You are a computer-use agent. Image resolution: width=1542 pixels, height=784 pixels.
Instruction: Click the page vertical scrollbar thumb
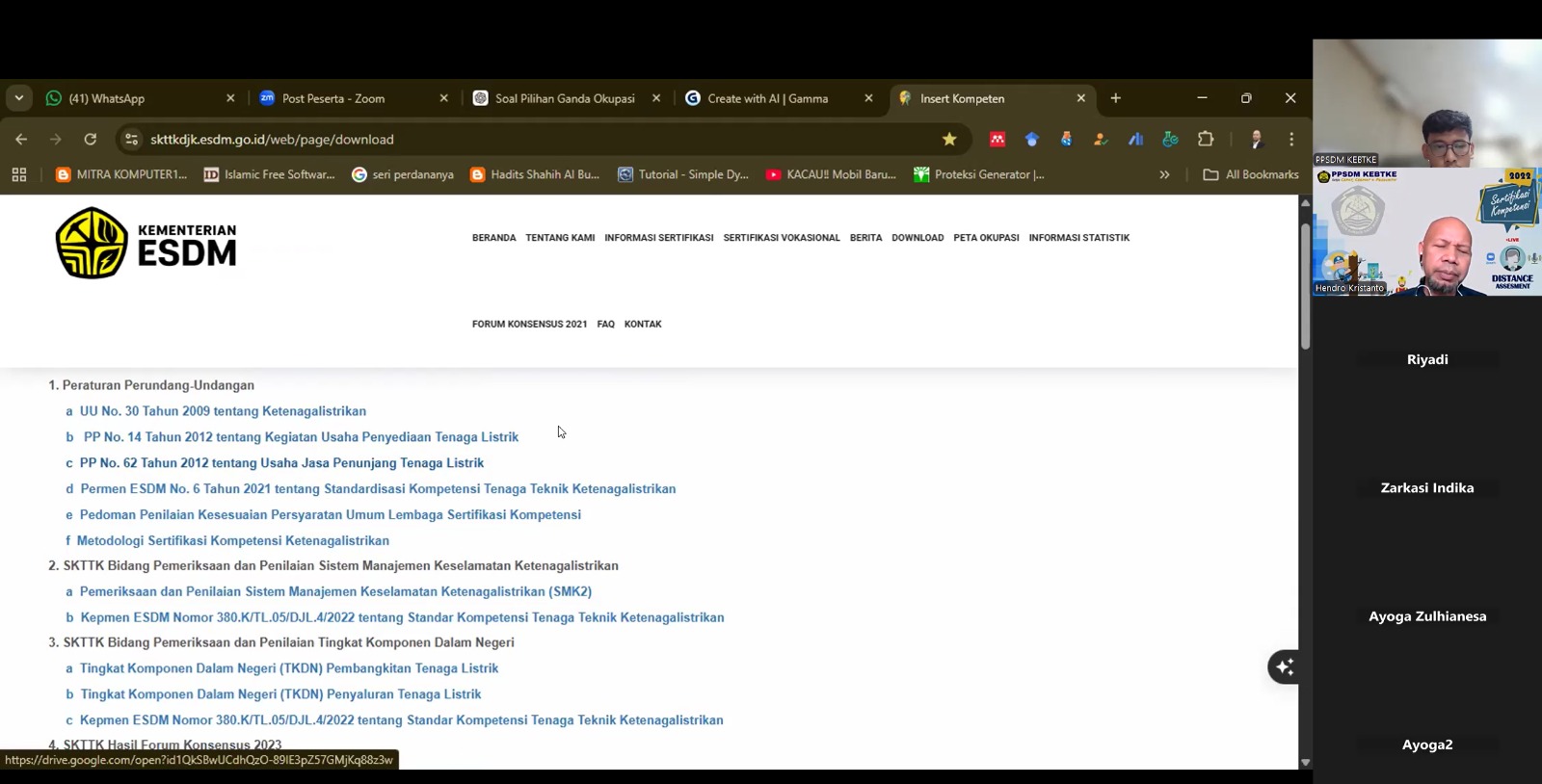click(x=1305, y=284)
